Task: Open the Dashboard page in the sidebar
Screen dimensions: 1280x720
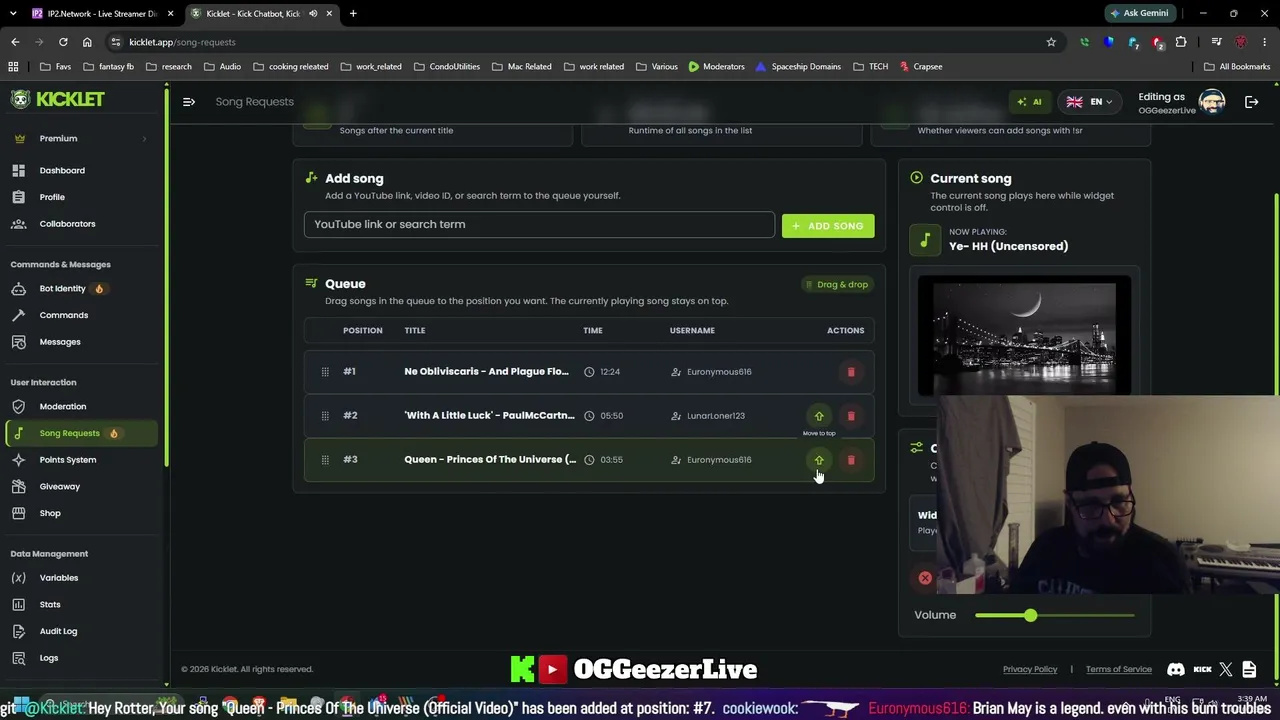Action: pyautogui.click(x=62, y=170)
